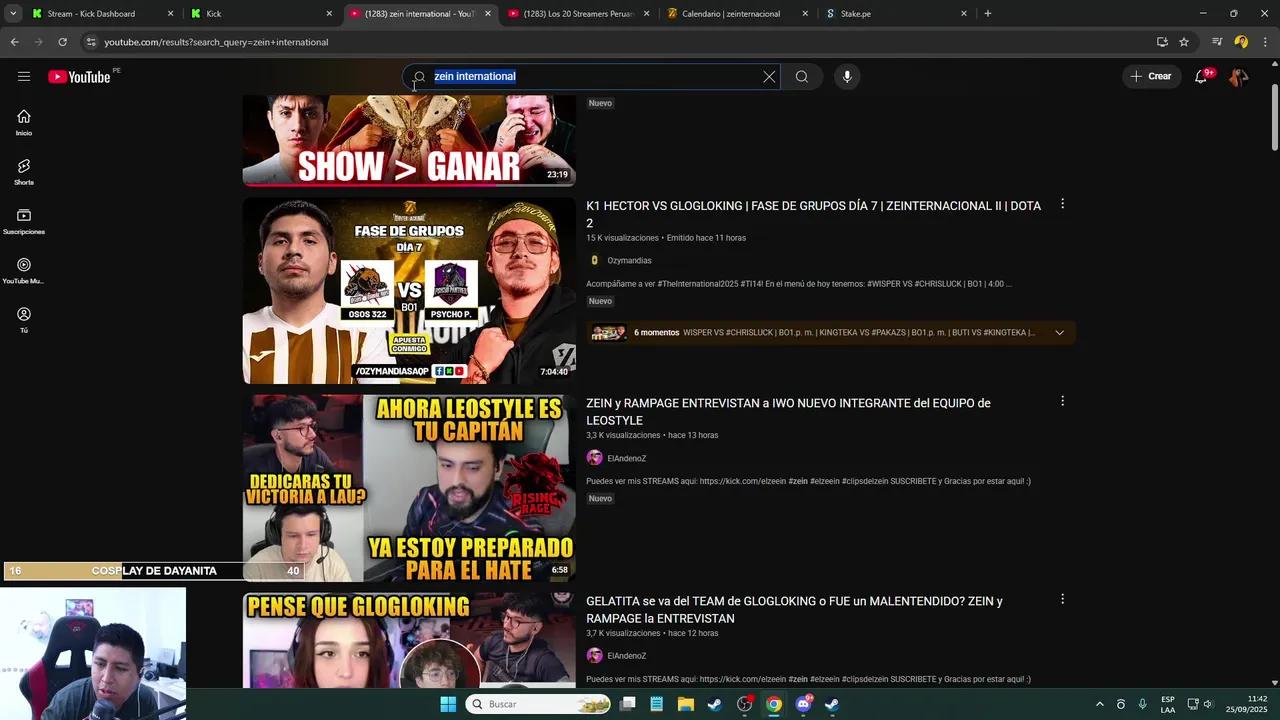Switch the ESP LAA keyboard language

coord(1168,704)
